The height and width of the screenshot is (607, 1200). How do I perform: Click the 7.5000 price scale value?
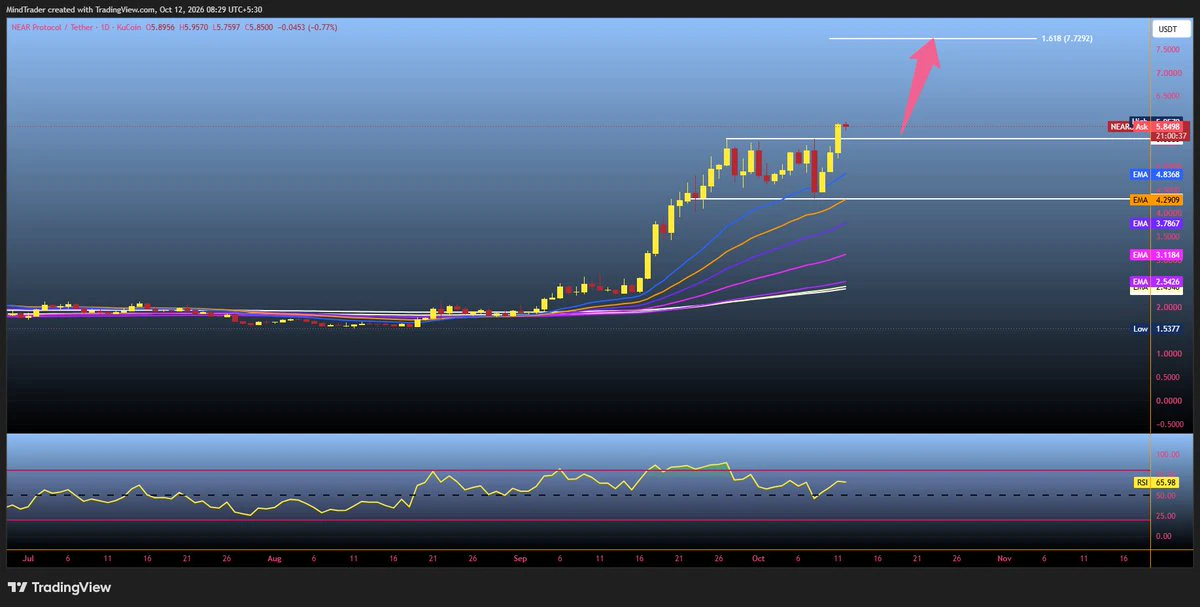coord(1167,49)
